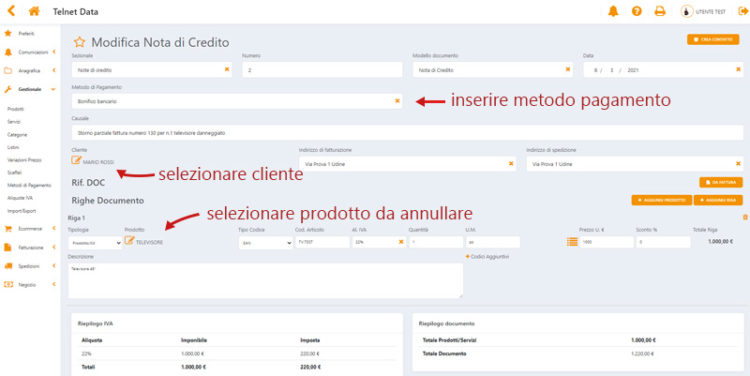Click into the Numero input field

point(322,70)
